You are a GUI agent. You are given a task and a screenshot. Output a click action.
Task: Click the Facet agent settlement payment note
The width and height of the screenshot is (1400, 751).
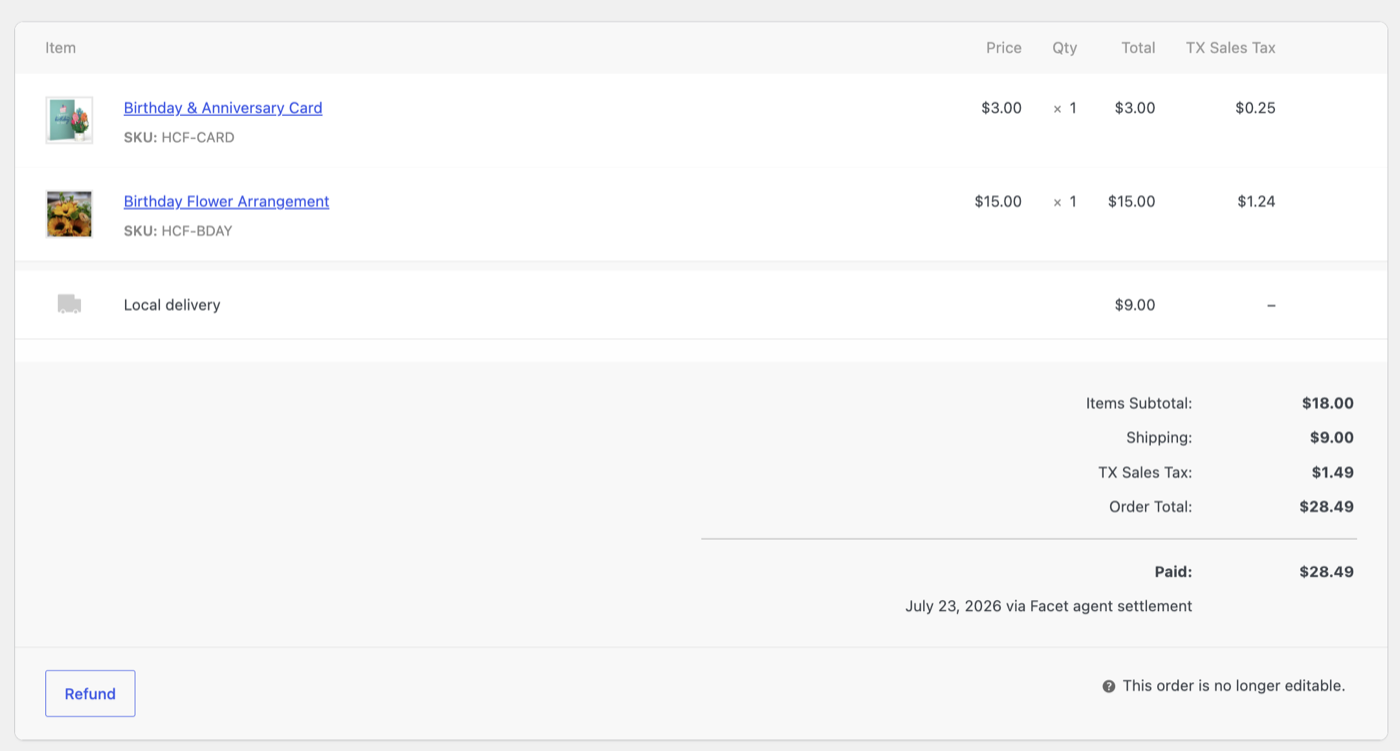coord(1048,606)
